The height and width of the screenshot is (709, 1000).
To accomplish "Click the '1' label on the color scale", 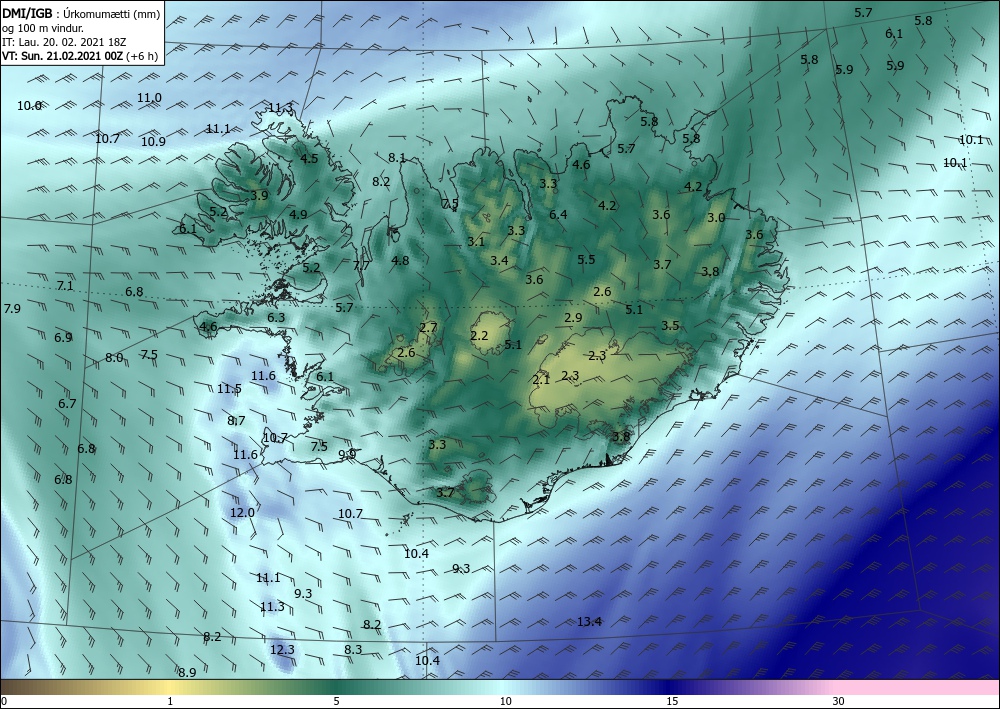I will (x=170, y=701).
